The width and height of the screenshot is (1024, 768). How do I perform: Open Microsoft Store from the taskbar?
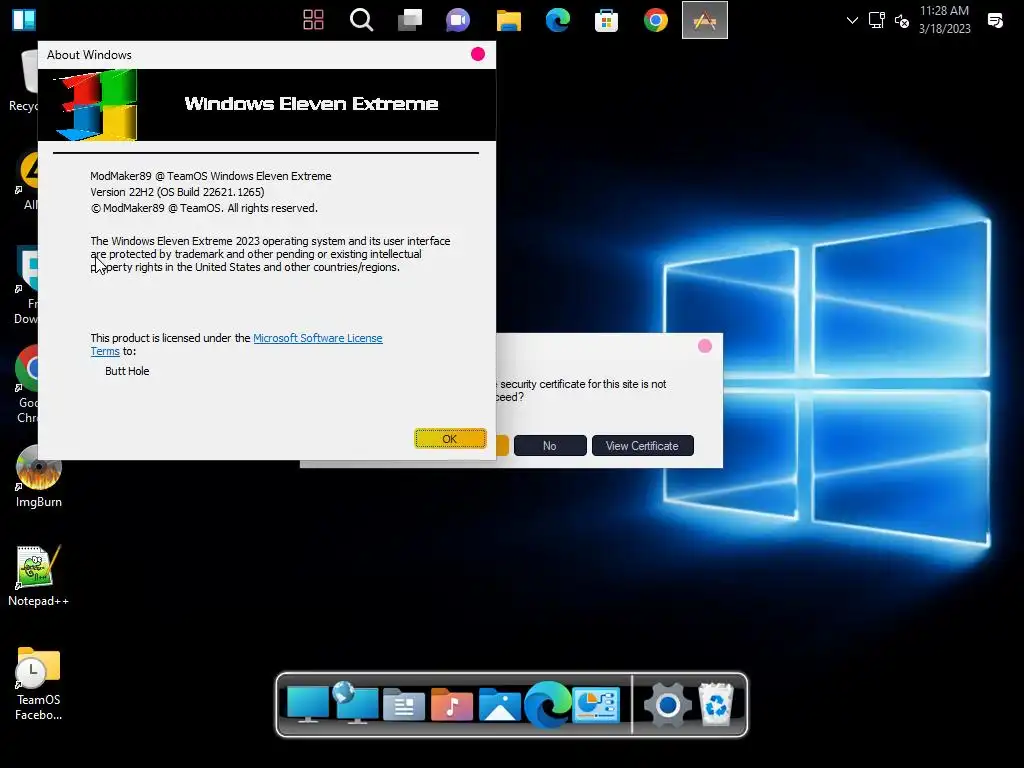tap(606, 20)
